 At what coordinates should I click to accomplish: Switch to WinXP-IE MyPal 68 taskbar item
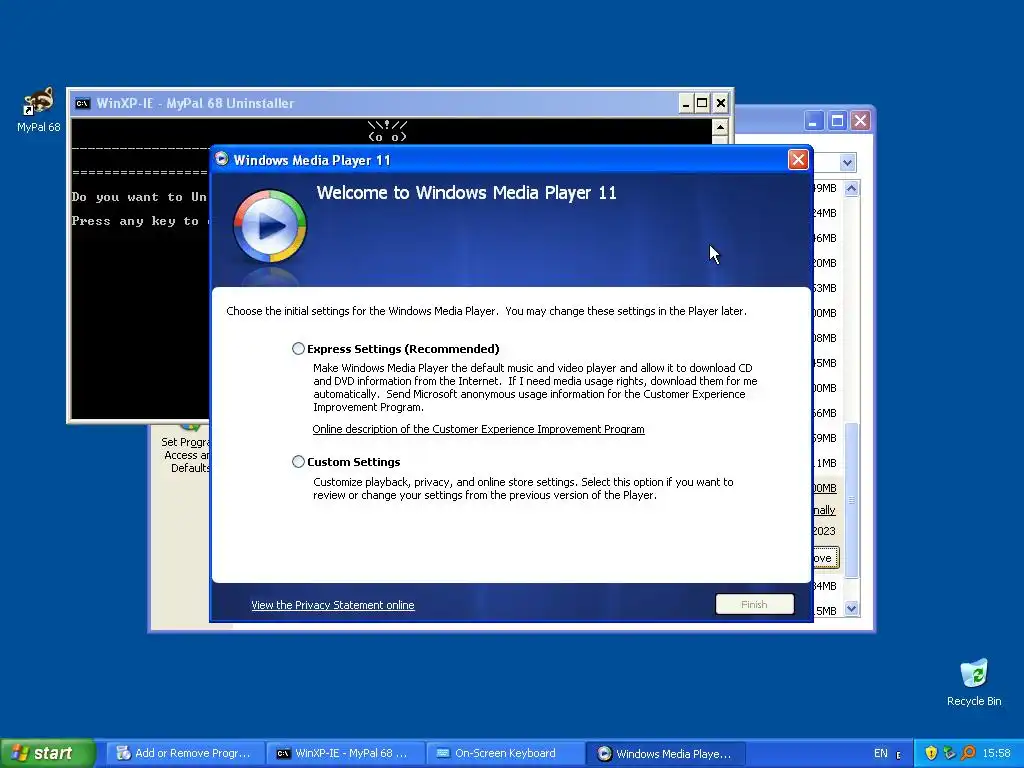pyautogui.click(x=345, y=753)
